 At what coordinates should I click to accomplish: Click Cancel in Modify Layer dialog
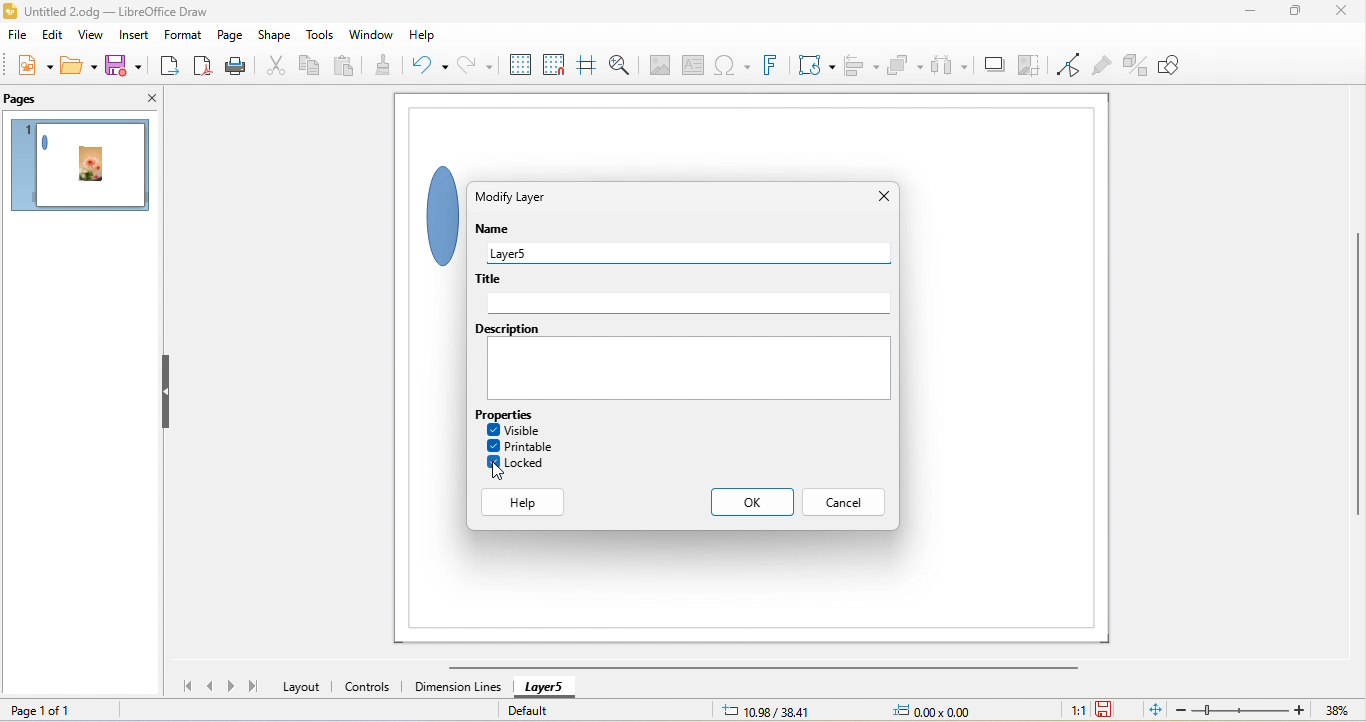845,503
